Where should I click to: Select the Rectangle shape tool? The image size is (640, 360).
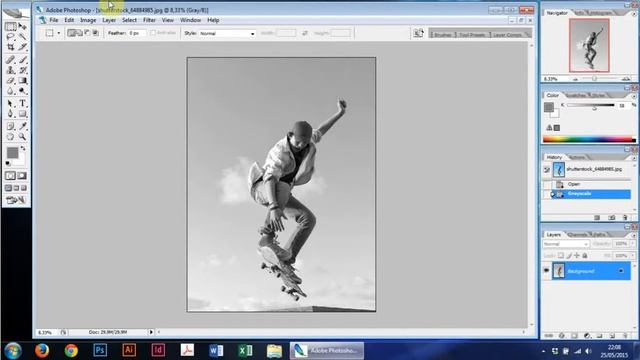click(x=22, y=114)
